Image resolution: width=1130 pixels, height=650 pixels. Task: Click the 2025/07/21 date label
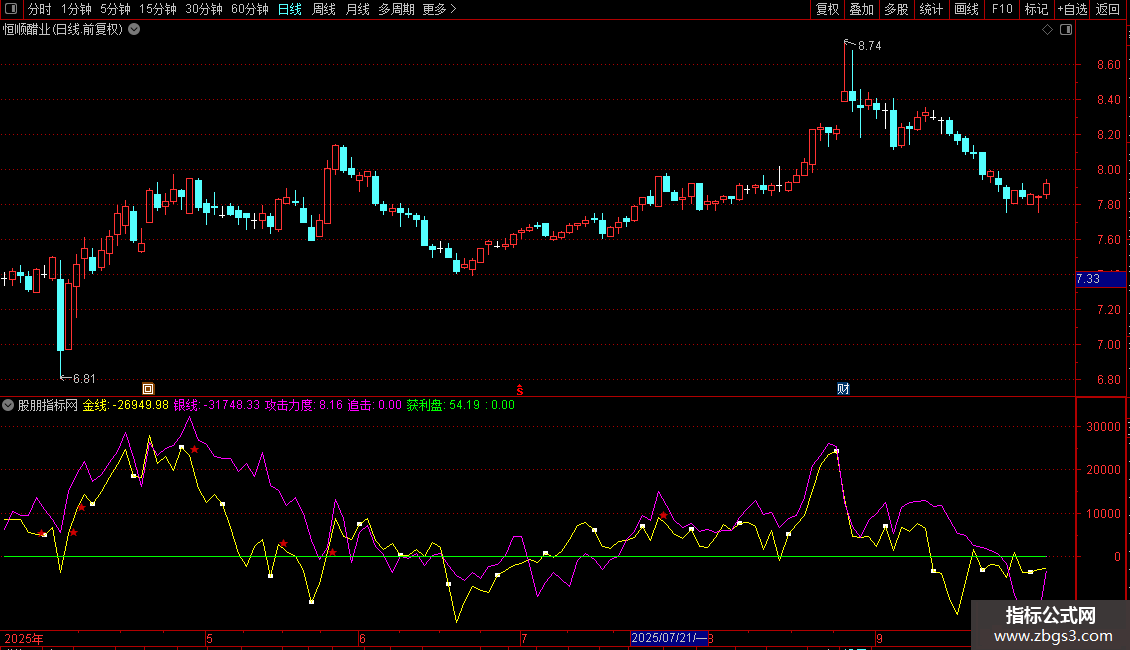pos(669,638)
